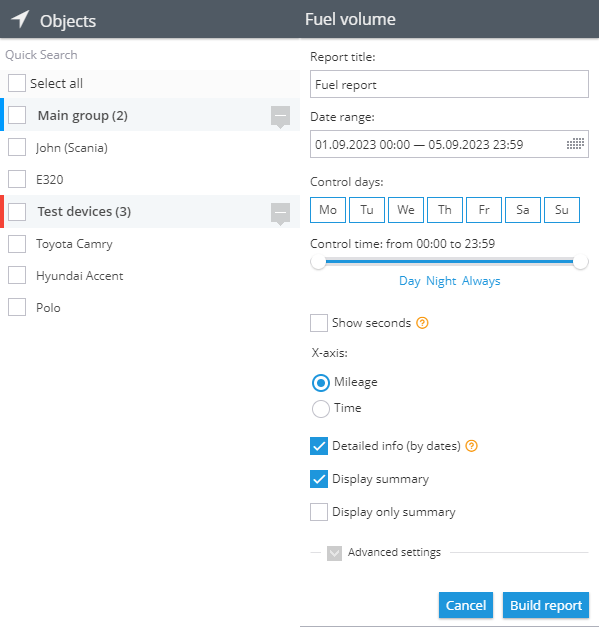Enable the Show seconds checkbox
The width and height of the screenshot is (599, 627).
point(319,323)
